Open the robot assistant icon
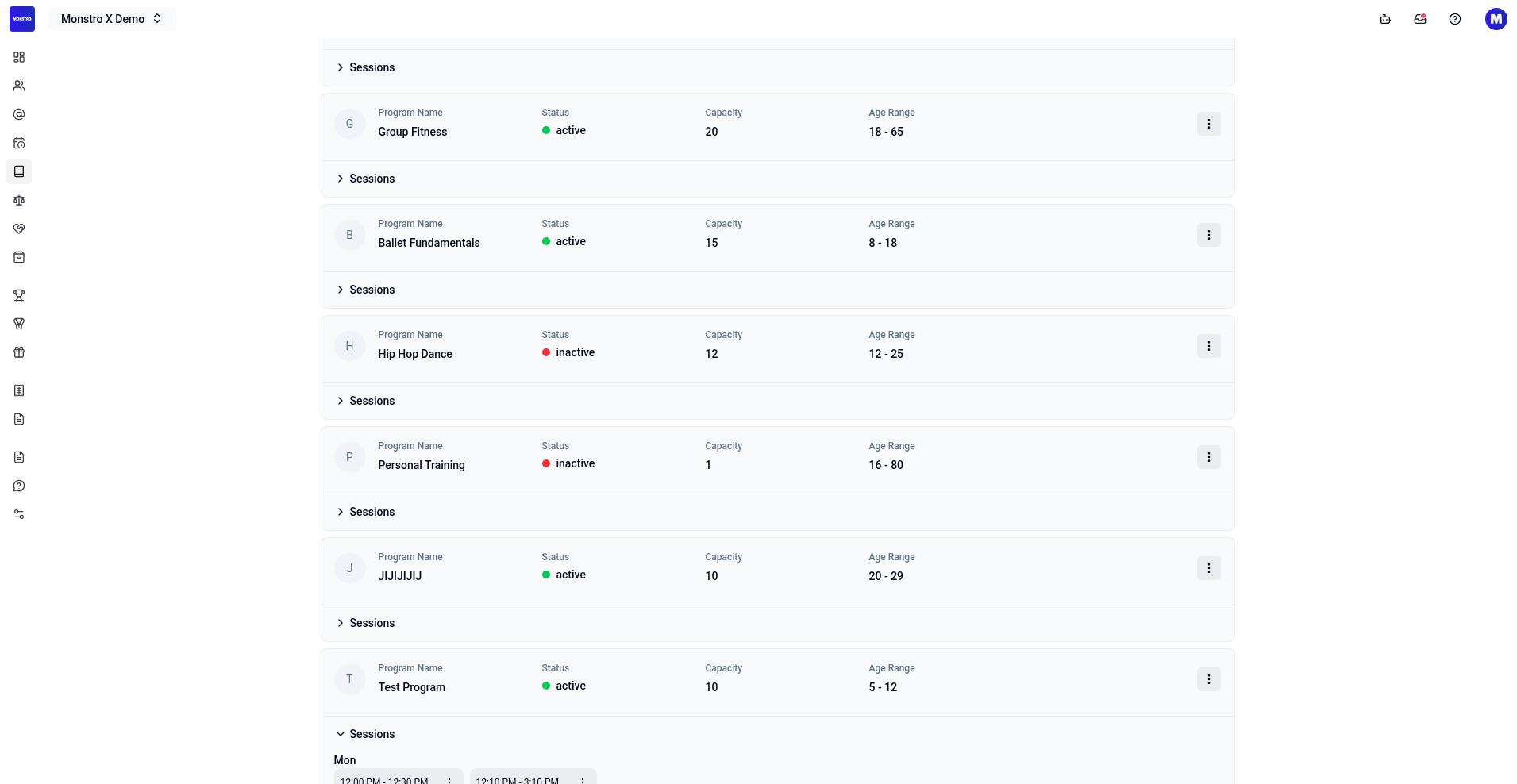Screen dimensions: 1517x784 tap(1385, 19)
